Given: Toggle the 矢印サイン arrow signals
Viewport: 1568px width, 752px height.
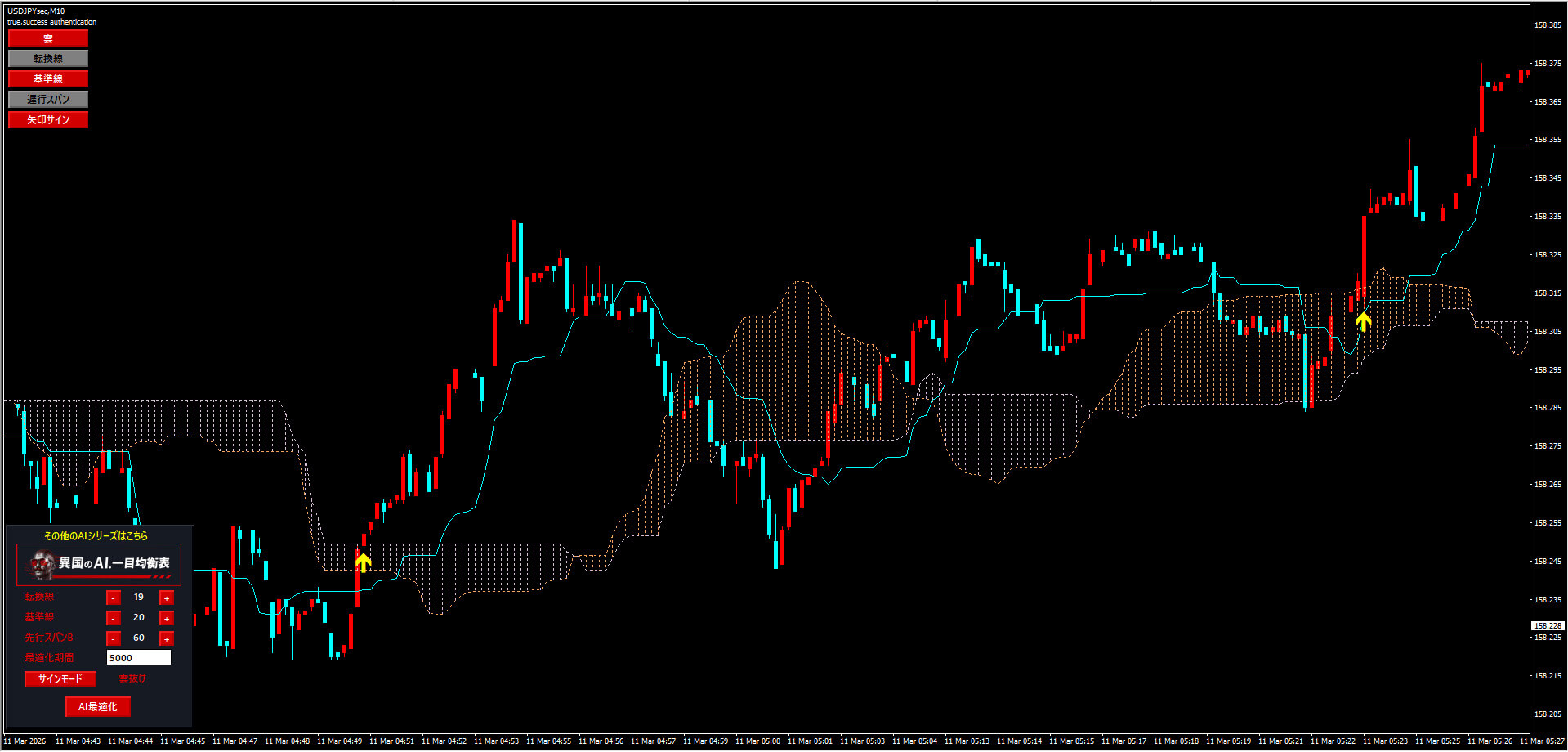Looking at the screenshot, I should [47, 120].
